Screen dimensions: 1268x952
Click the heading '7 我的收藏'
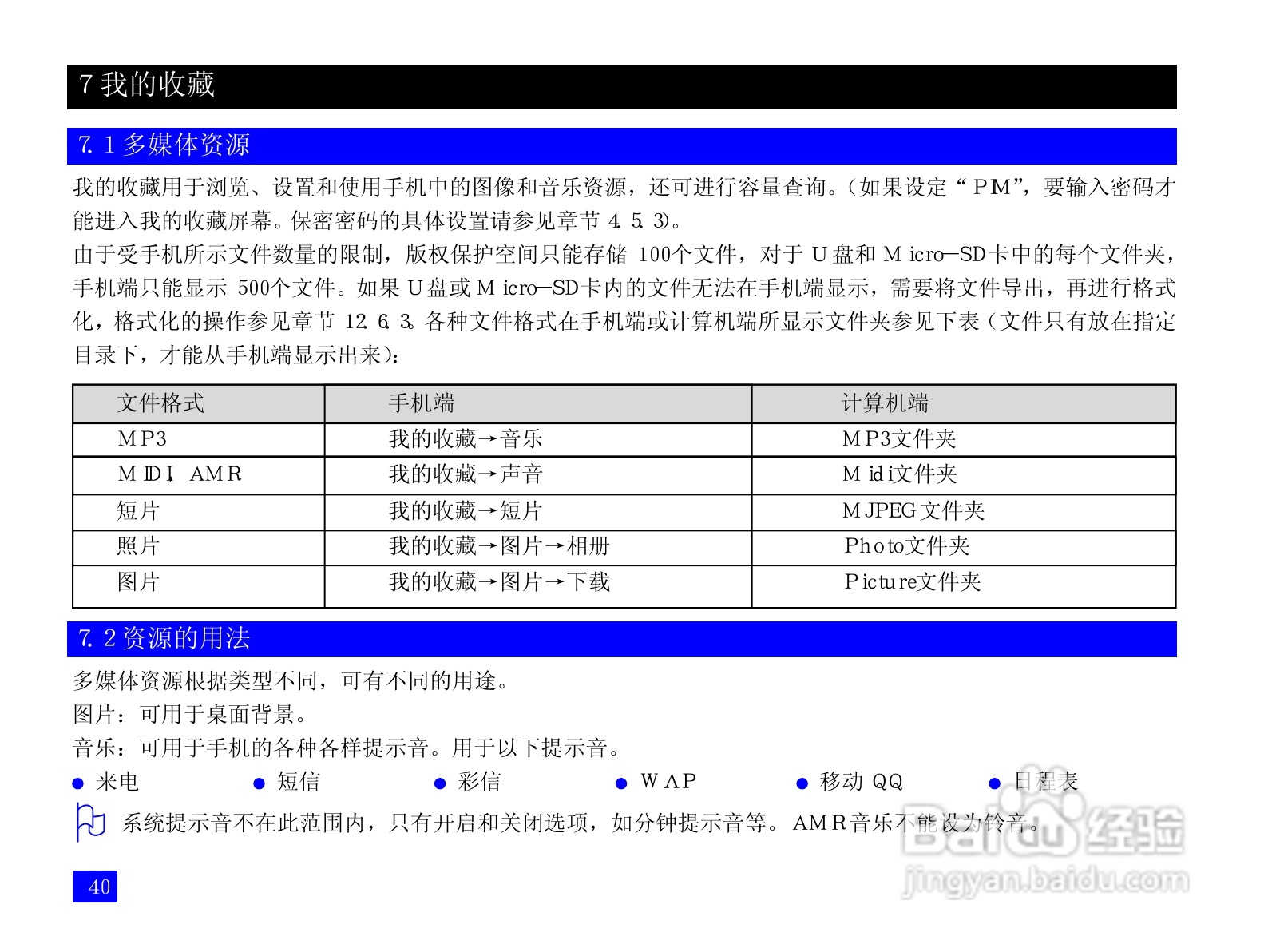click(147, 85)
